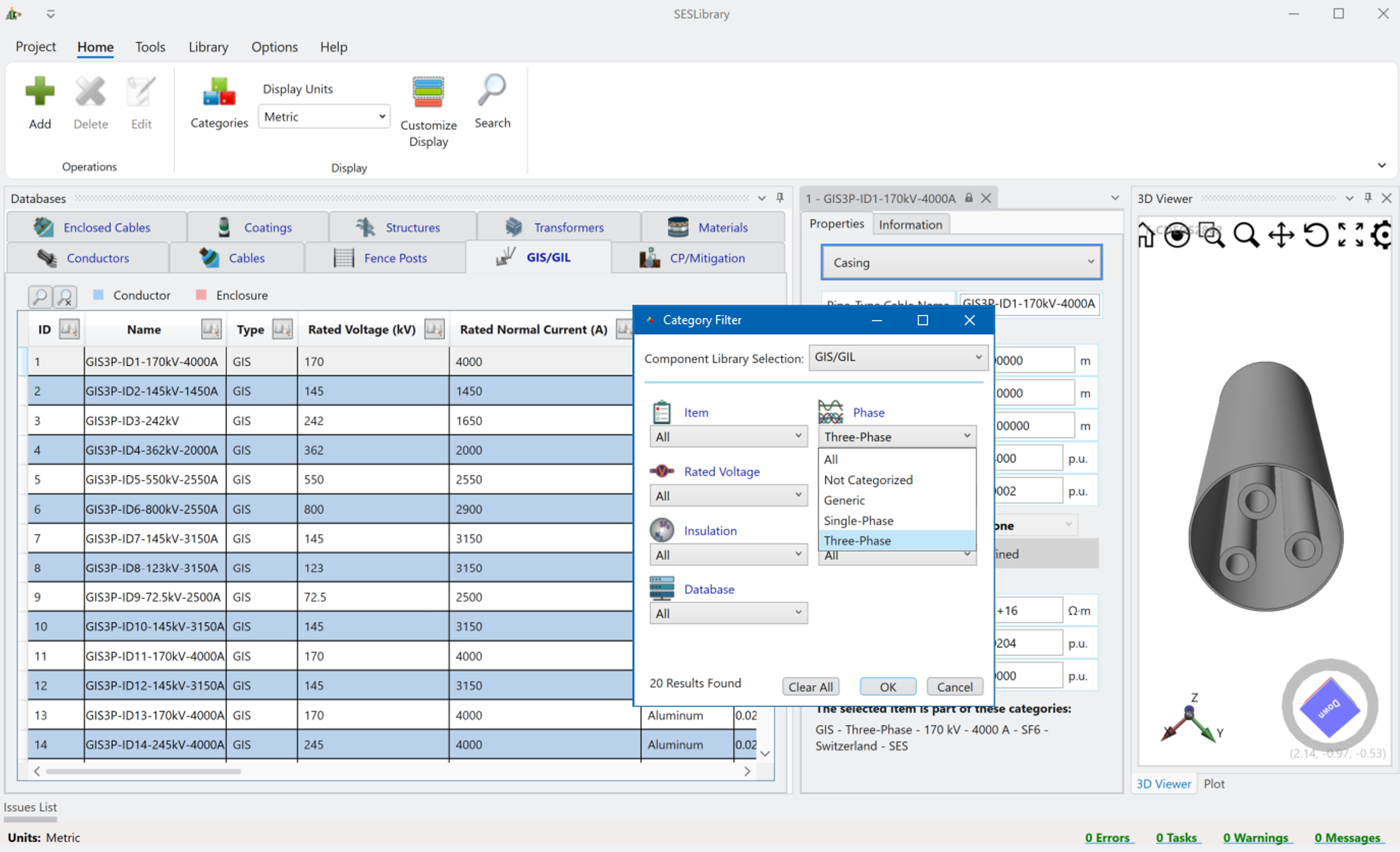Click sort icon beside Rated Voltage column
Screen dimensions: 1400x852
coord(434,329)
